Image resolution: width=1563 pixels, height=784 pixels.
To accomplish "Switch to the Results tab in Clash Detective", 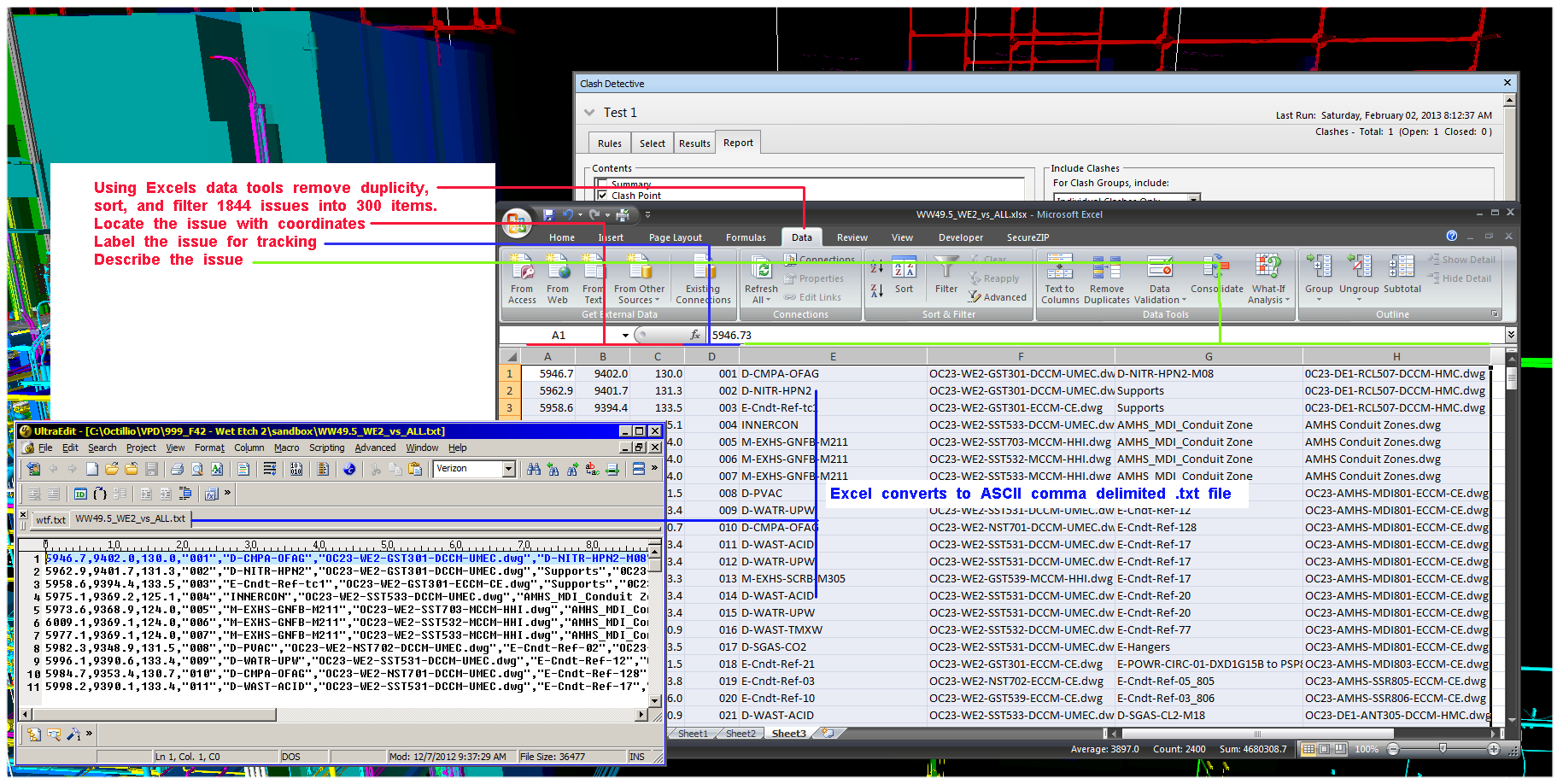I will 694,143.
